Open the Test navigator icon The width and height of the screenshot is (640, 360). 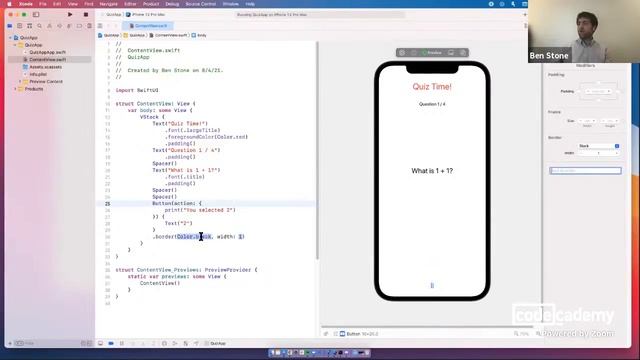[59, 26]
